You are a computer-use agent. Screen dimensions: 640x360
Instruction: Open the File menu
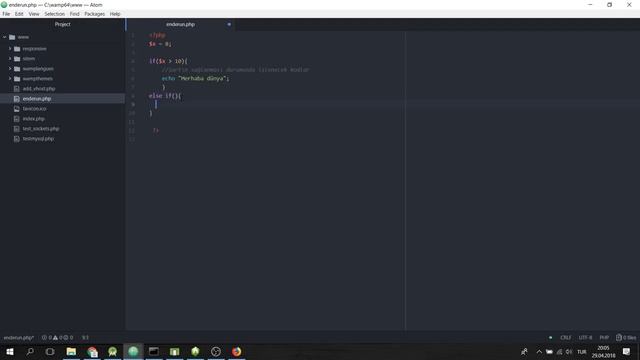click(6, 14)
